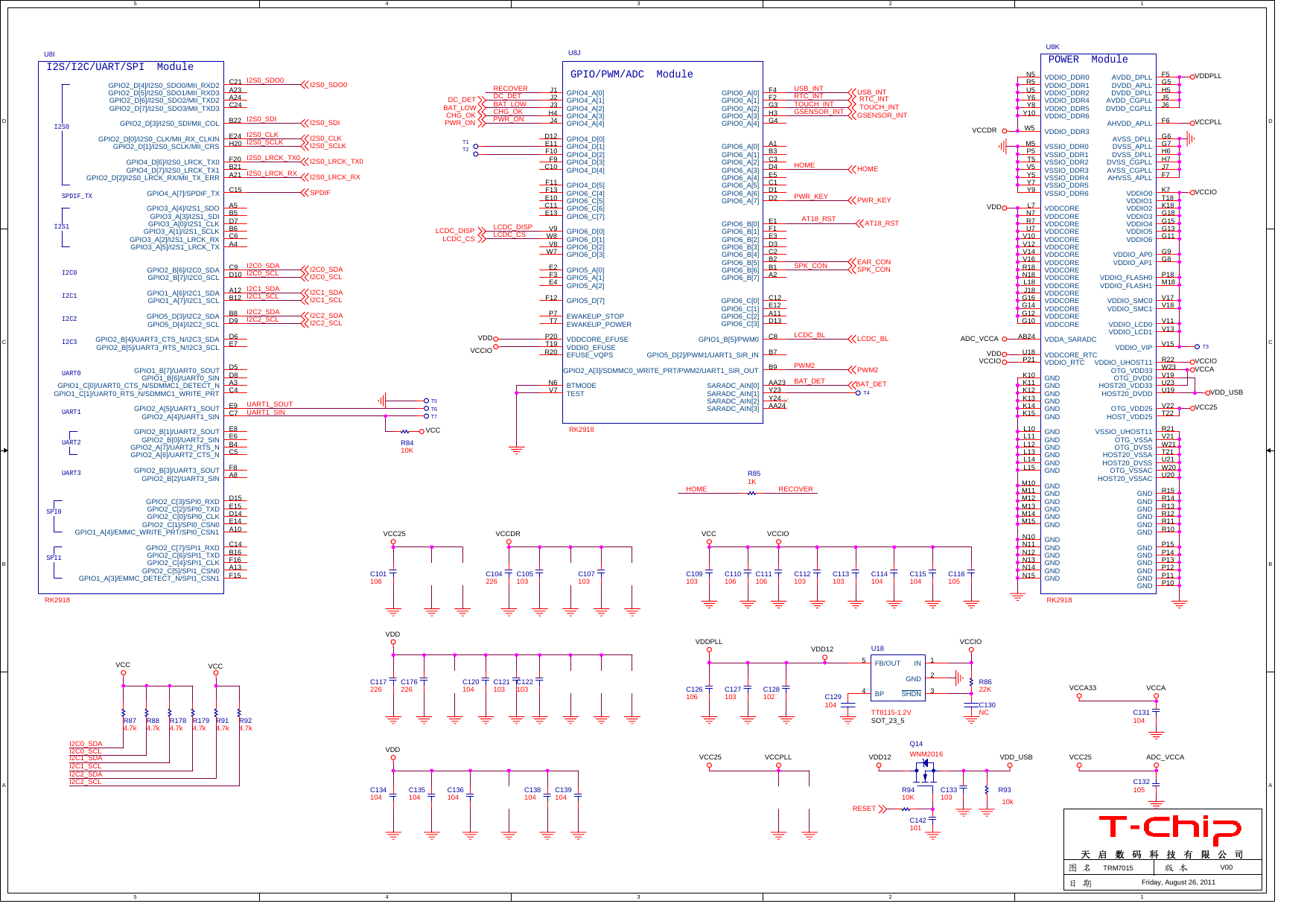Select the 'EFUSE_VQPS' pin label
The width and height of the screenshot is (1307, 924).
pos(590,355)
